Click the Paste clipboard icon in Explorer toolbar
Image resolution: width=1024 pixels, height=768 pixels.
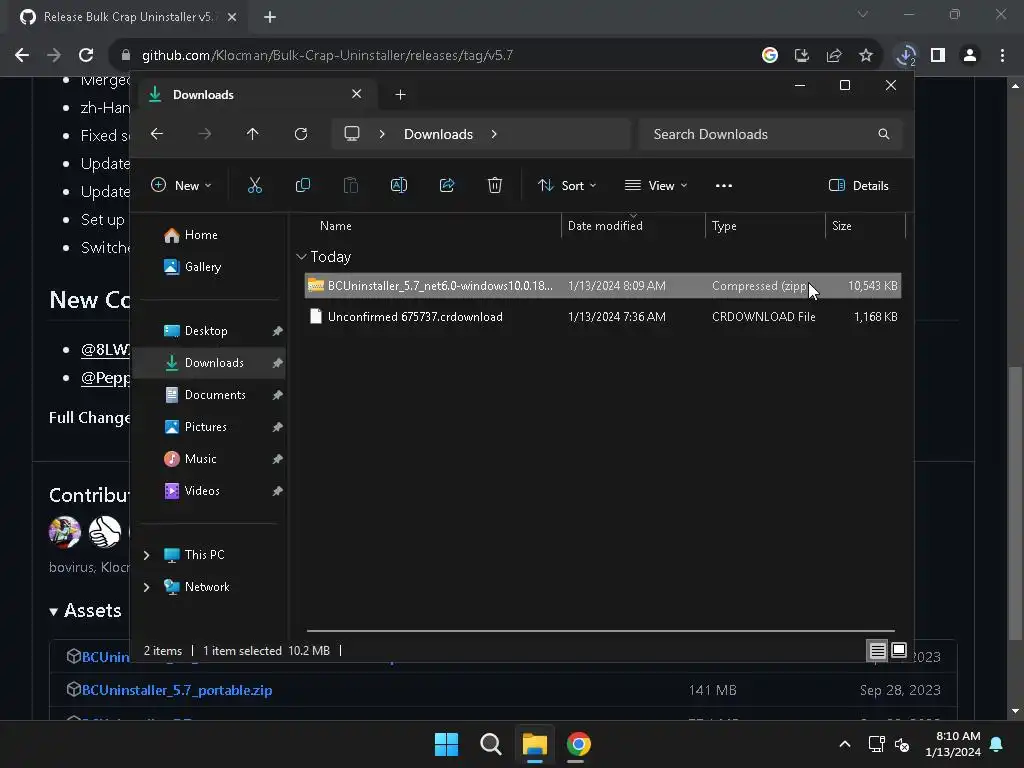351,185
